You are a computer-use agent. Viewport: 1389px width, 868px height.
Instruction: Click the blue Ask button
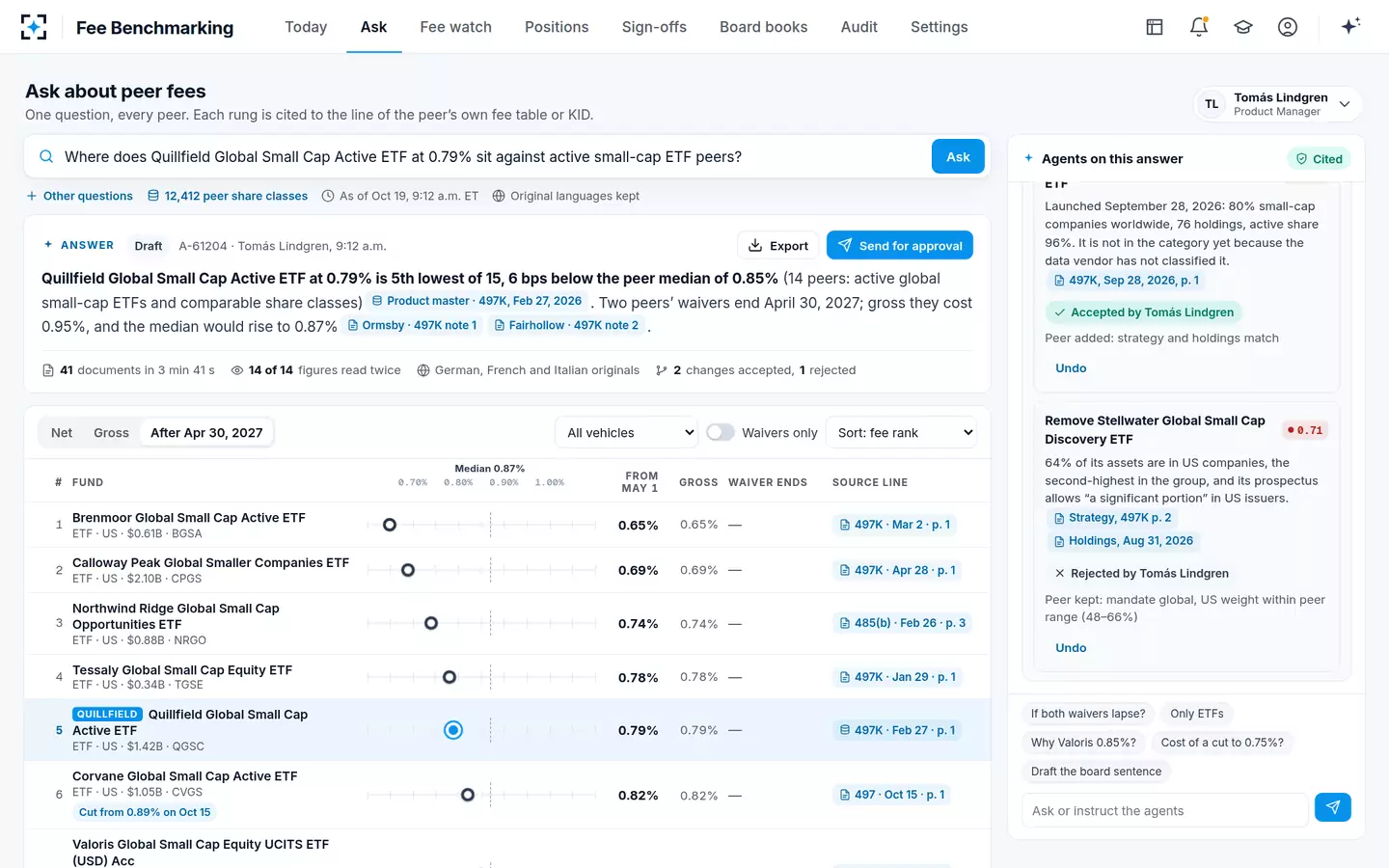click(958, 156)
